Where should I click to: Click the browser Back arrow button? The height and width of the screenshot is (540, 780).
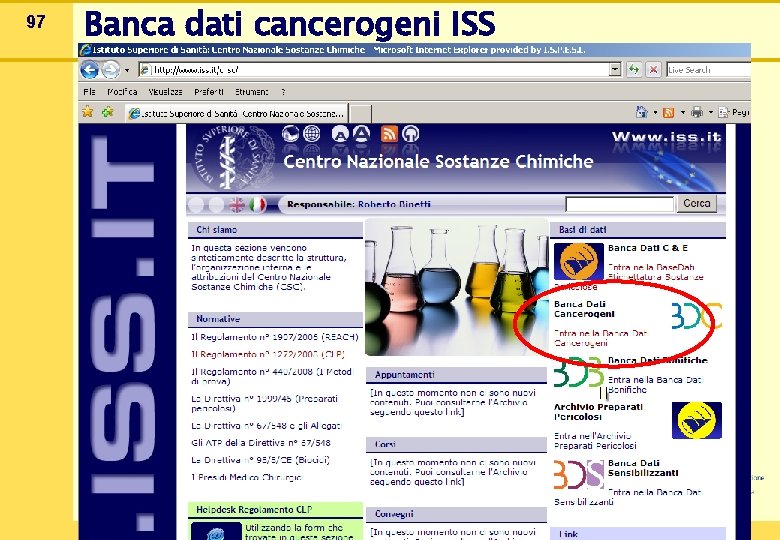coord(90,70)
